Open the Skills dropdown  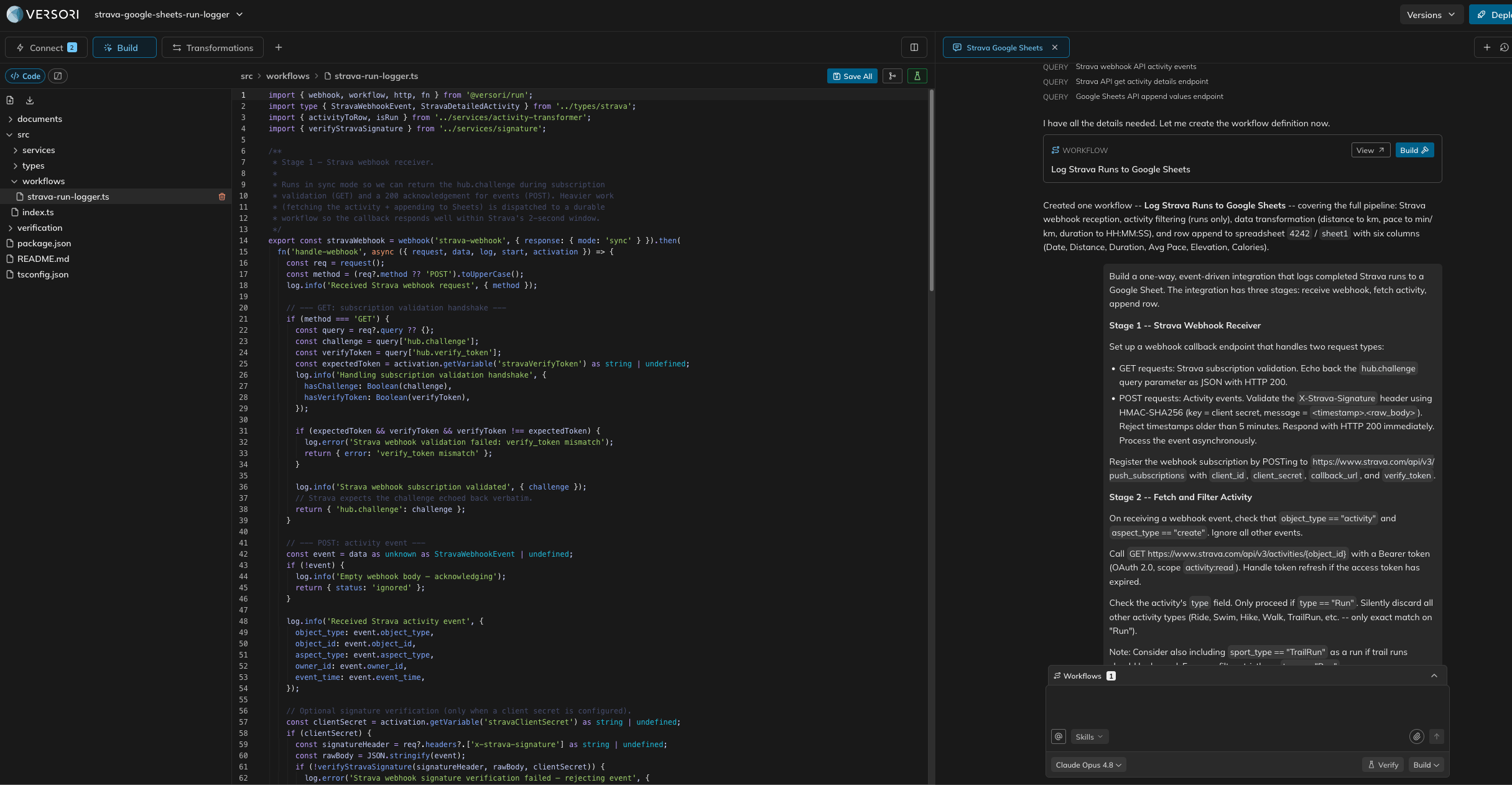coord(1089,736)
